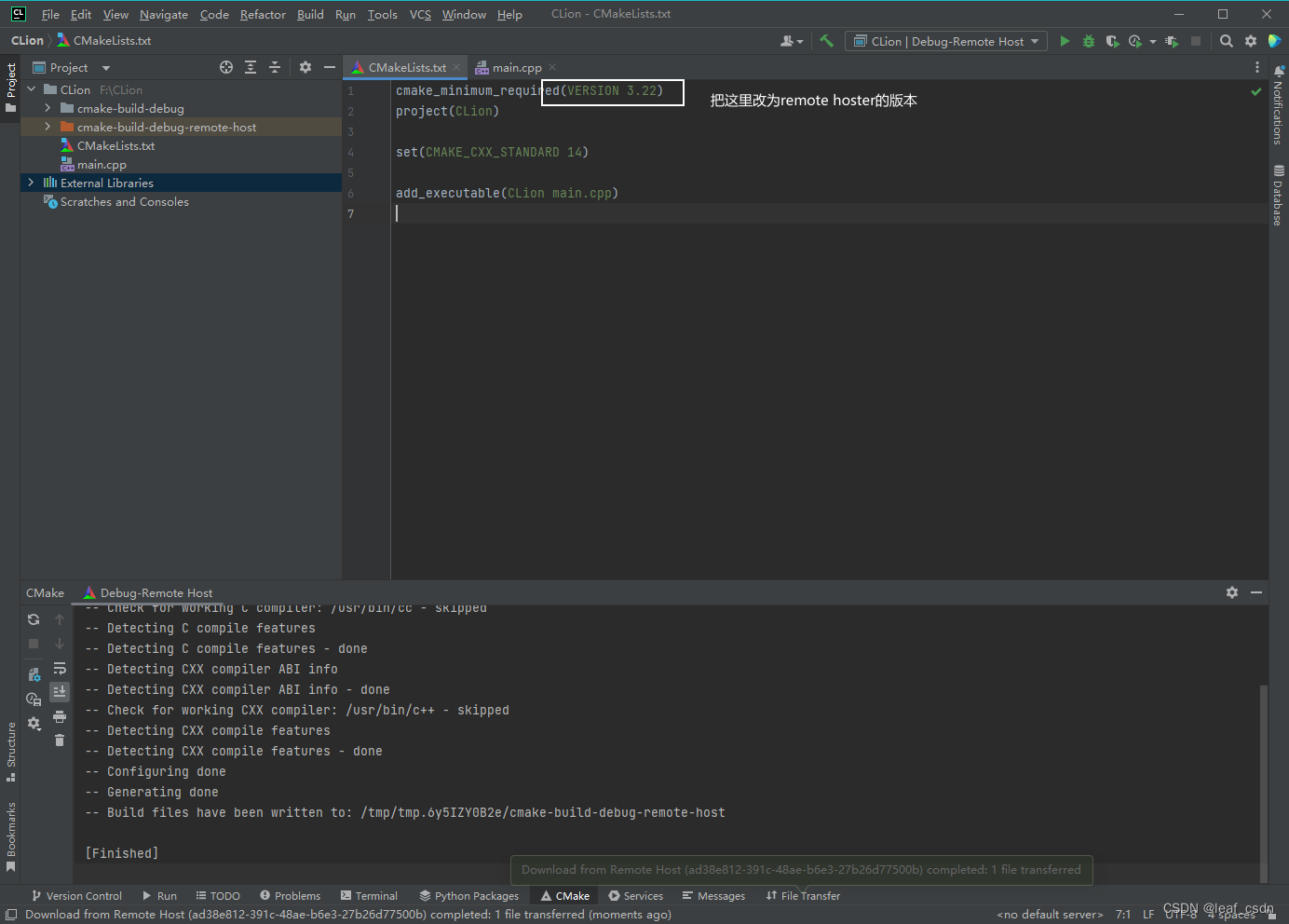Run with Coverage using the shield icon
Viewport: 1289px width, 924px height.
1112,40
